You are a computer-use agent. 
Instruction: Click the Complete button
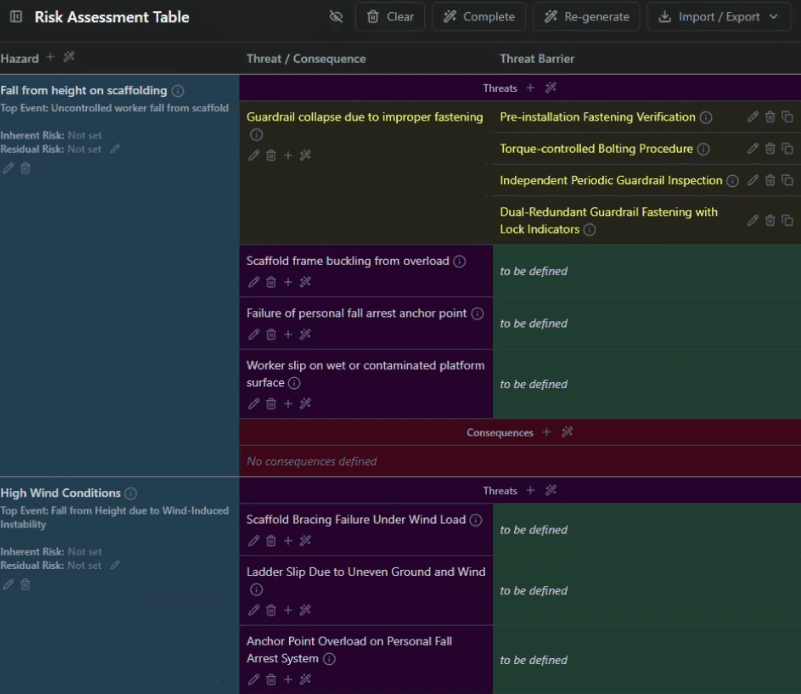(478, 17)
